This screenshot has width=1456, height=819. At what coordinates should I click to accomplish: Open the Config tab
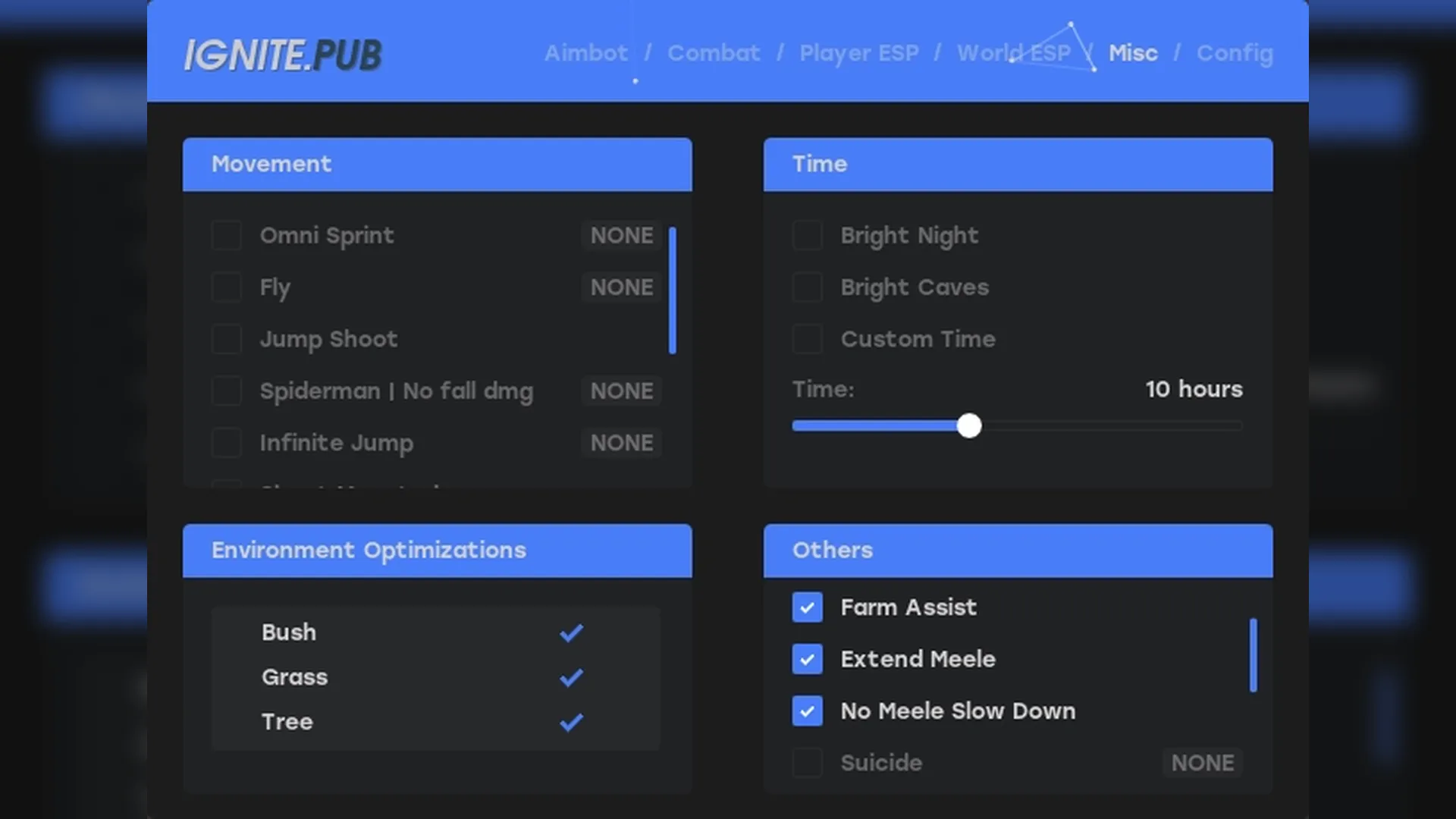click(1234, 53)
